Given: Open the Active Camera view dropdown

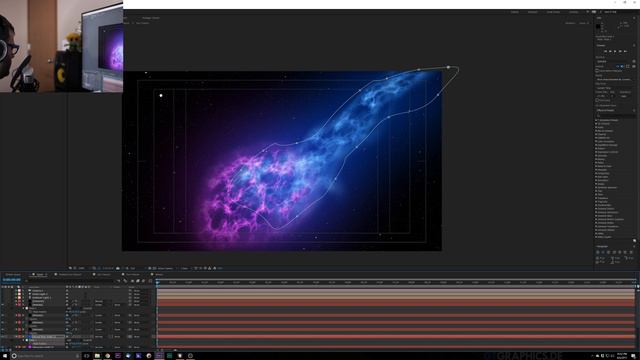Looking at the screenshot, I should coord(165,268).
